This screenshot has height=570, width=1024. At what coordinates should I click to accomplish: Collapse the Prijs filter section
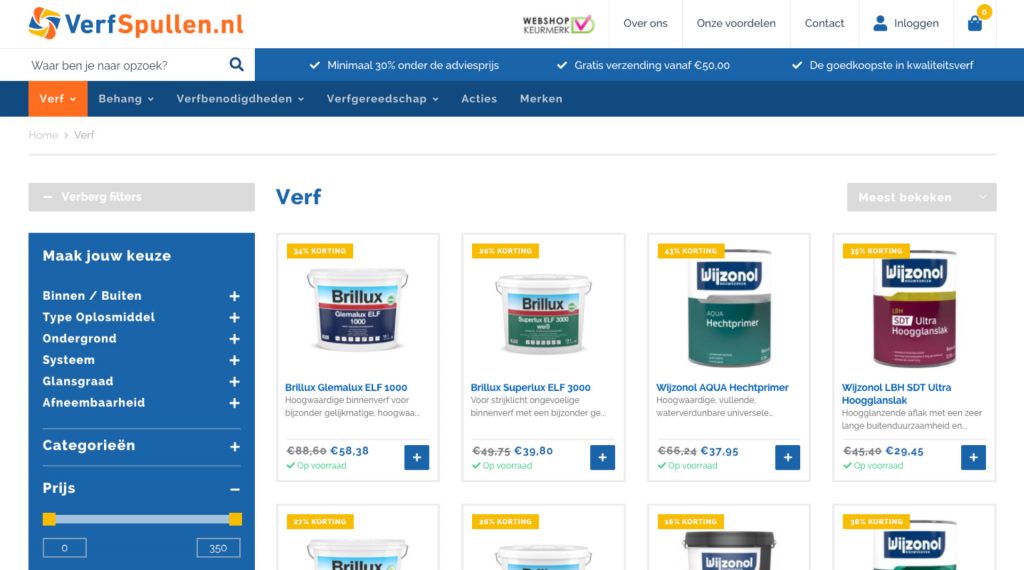[234, 489]
